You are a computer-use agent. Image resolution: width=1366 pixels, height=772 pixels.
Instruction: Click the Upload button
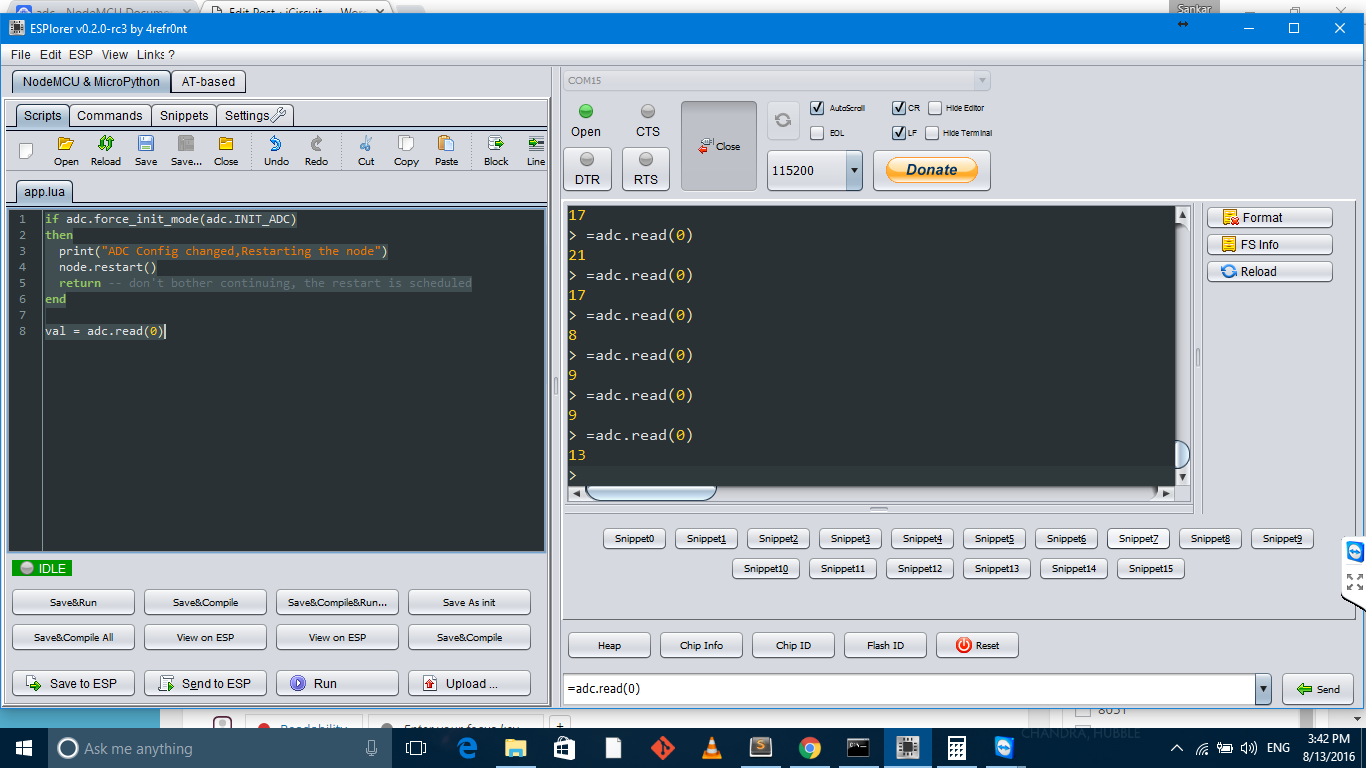tap(469, 683)
